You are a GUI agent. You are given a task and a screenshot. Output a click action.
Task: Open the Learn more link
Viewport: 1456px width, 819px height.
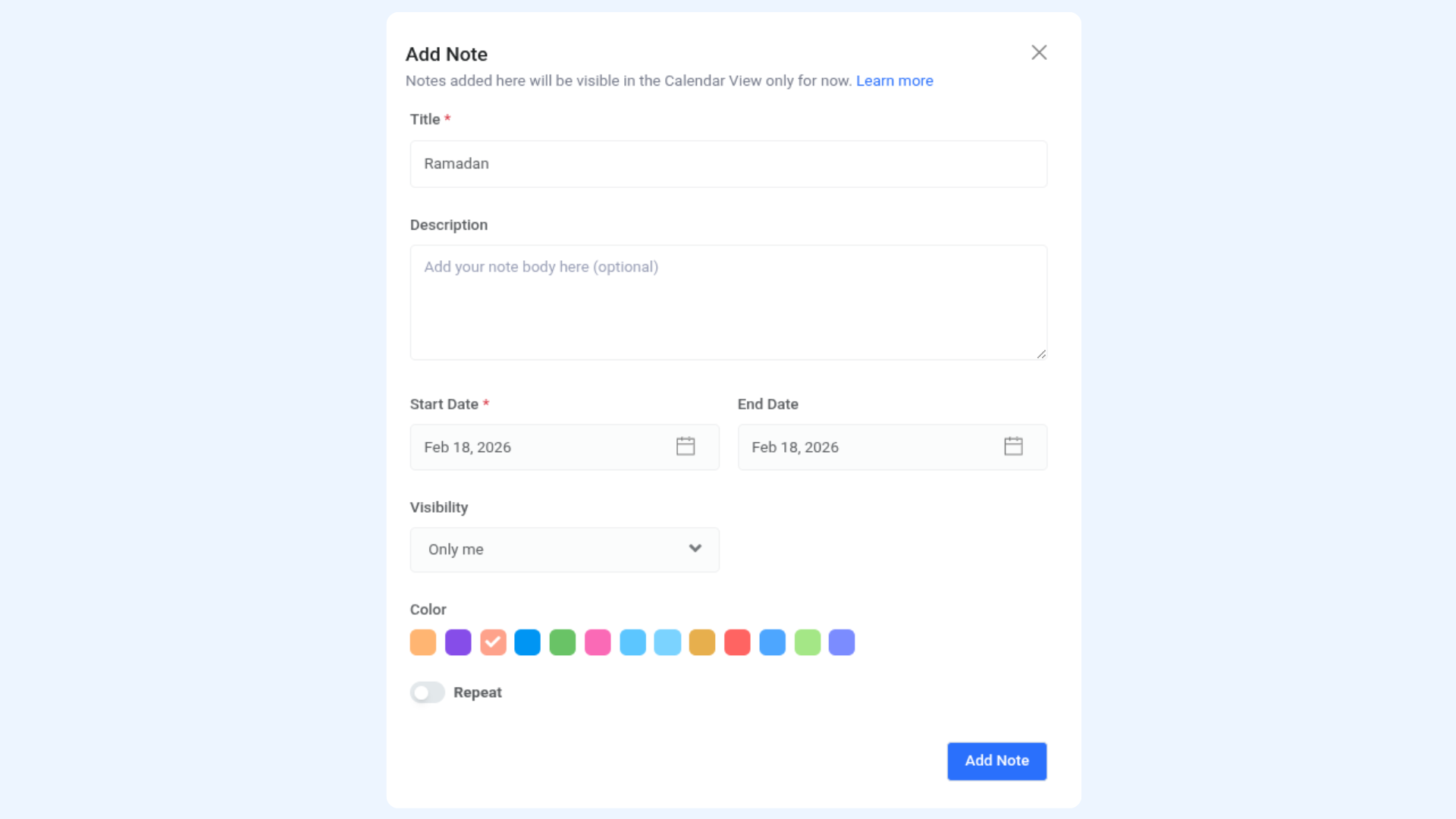click(x=894, y=80)
